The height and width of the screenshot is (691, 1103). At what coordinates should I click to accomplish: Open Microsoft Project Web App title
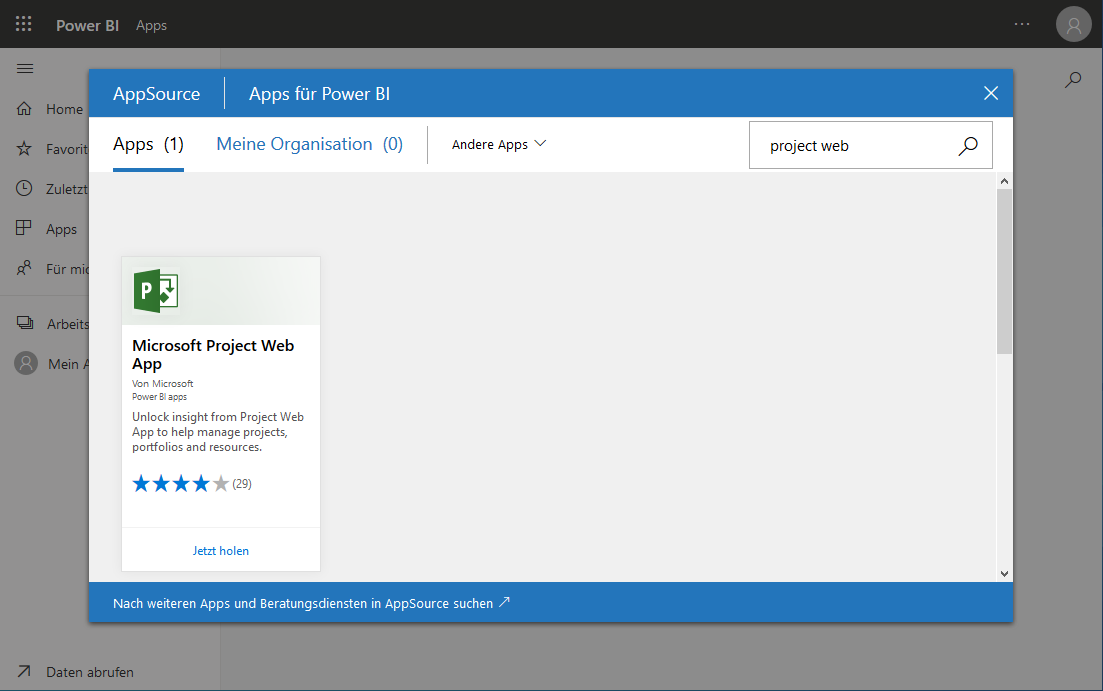click(213, 355)
